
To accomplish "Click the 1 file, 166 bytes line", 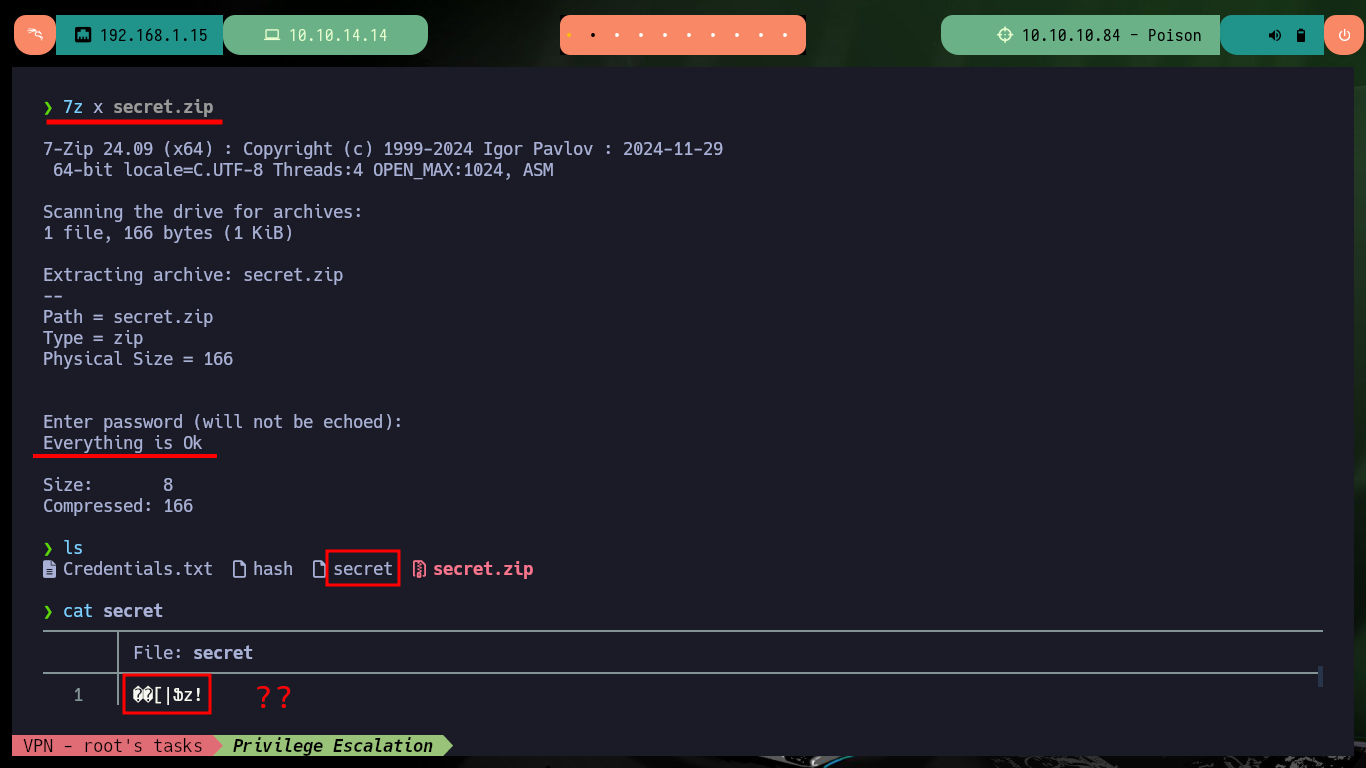I will point(168,233).
